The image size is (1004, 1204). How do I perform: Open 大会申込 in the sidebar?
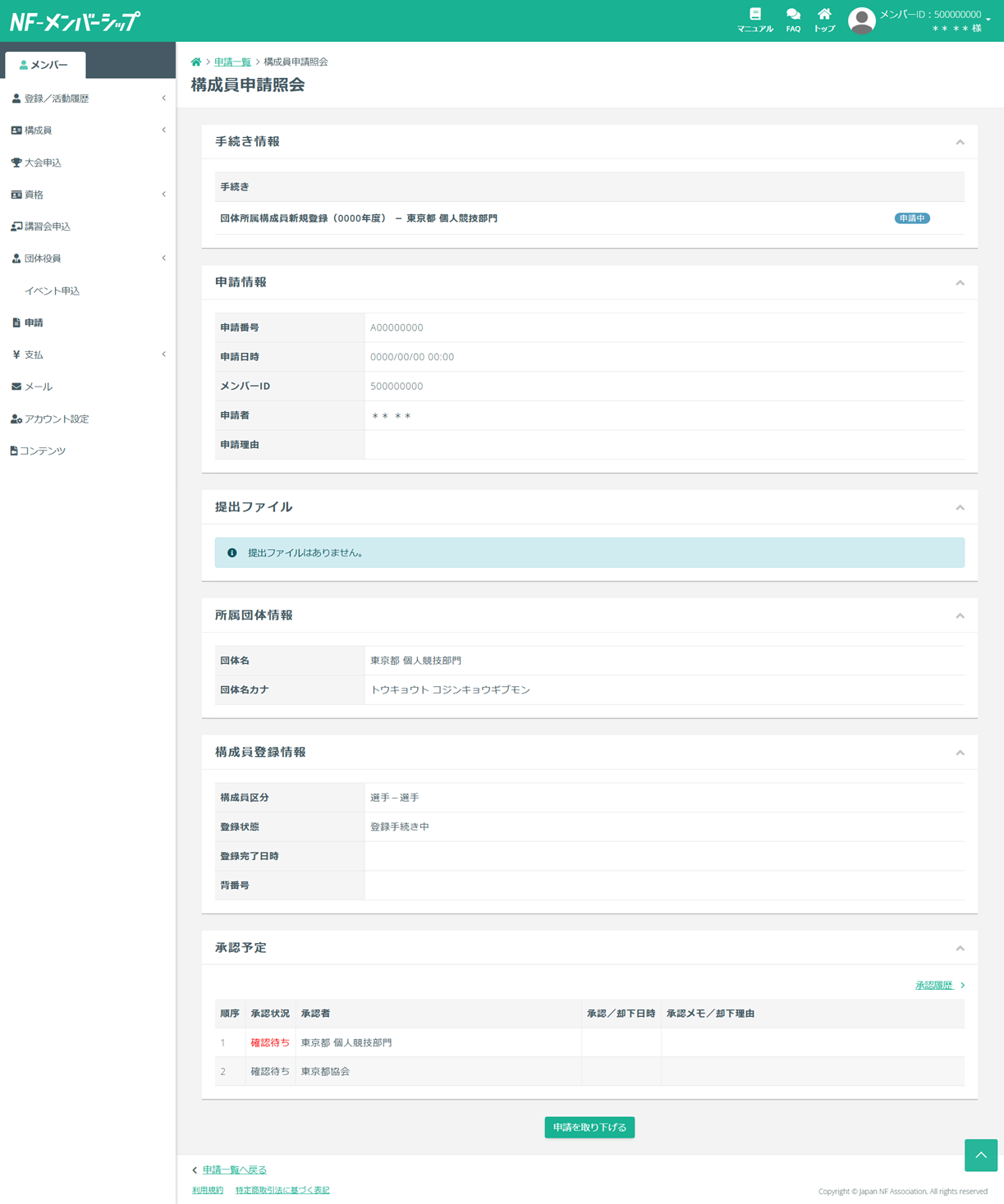[88, 163]
